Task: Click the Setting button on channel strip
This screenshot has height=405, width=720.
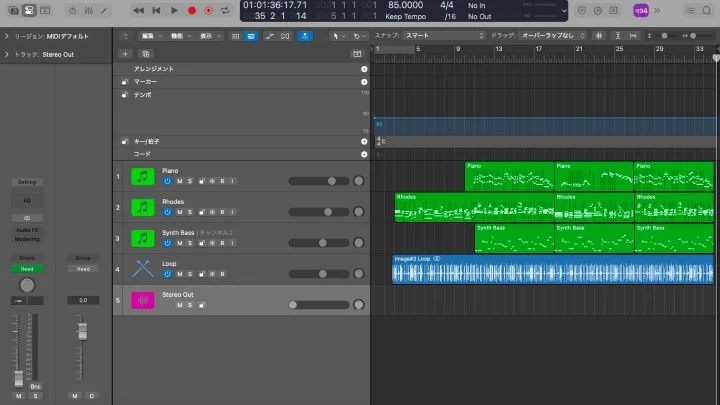Action: (27, 182)
